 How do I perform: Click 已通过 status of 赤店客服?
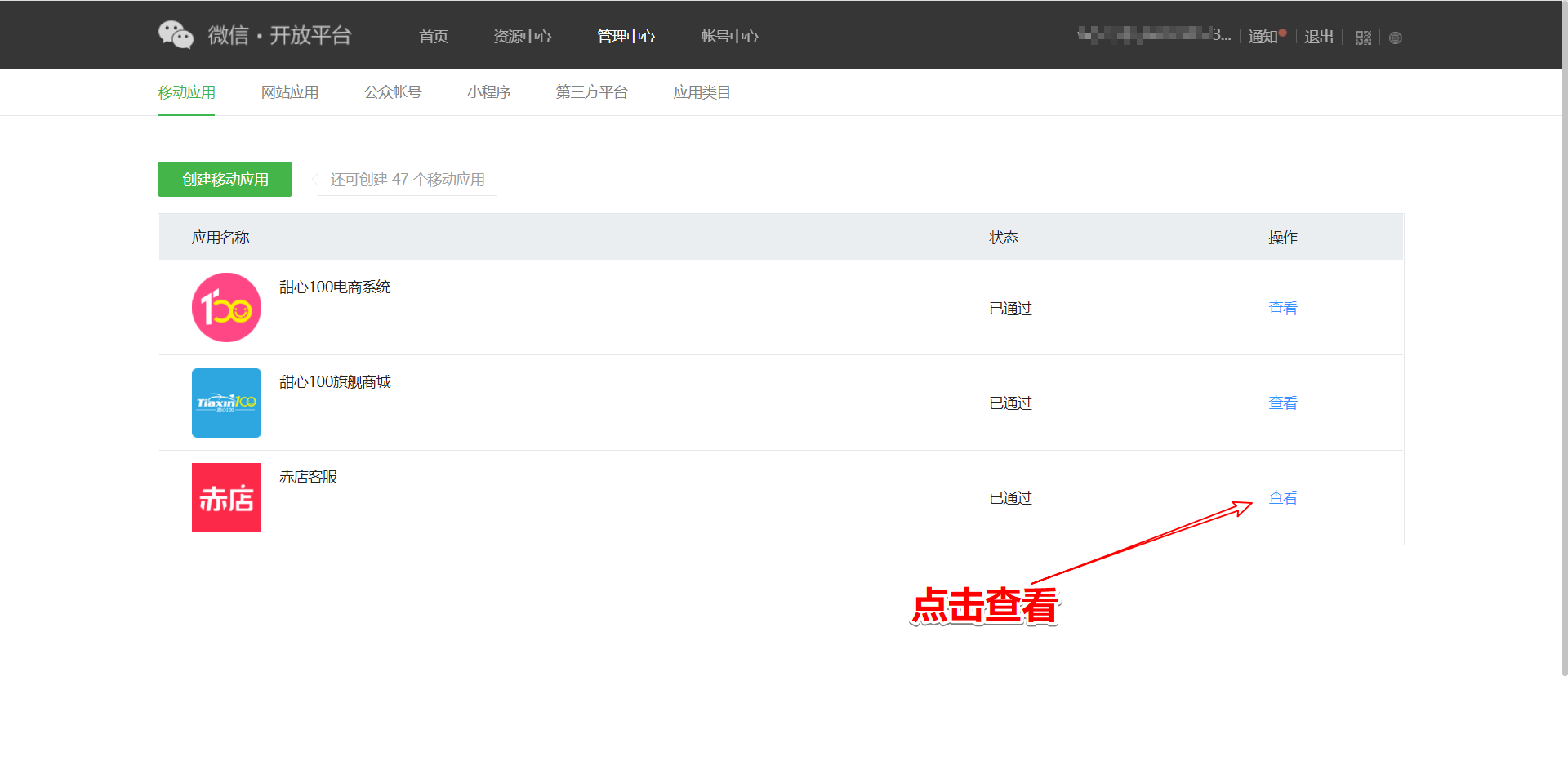(x=1010, y=497)
